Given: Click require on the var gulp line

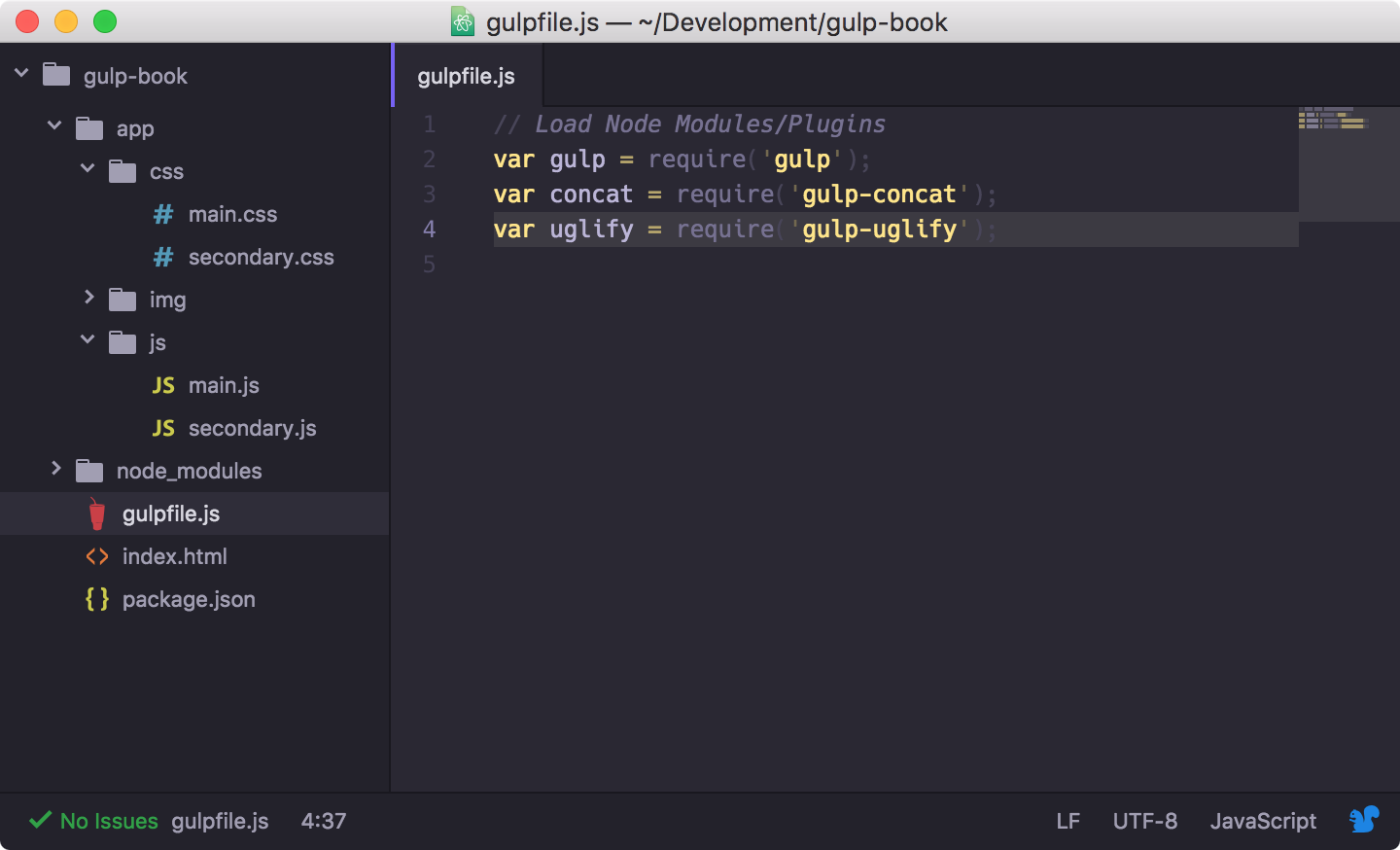Looking at the screenshot, I should 696,159.
